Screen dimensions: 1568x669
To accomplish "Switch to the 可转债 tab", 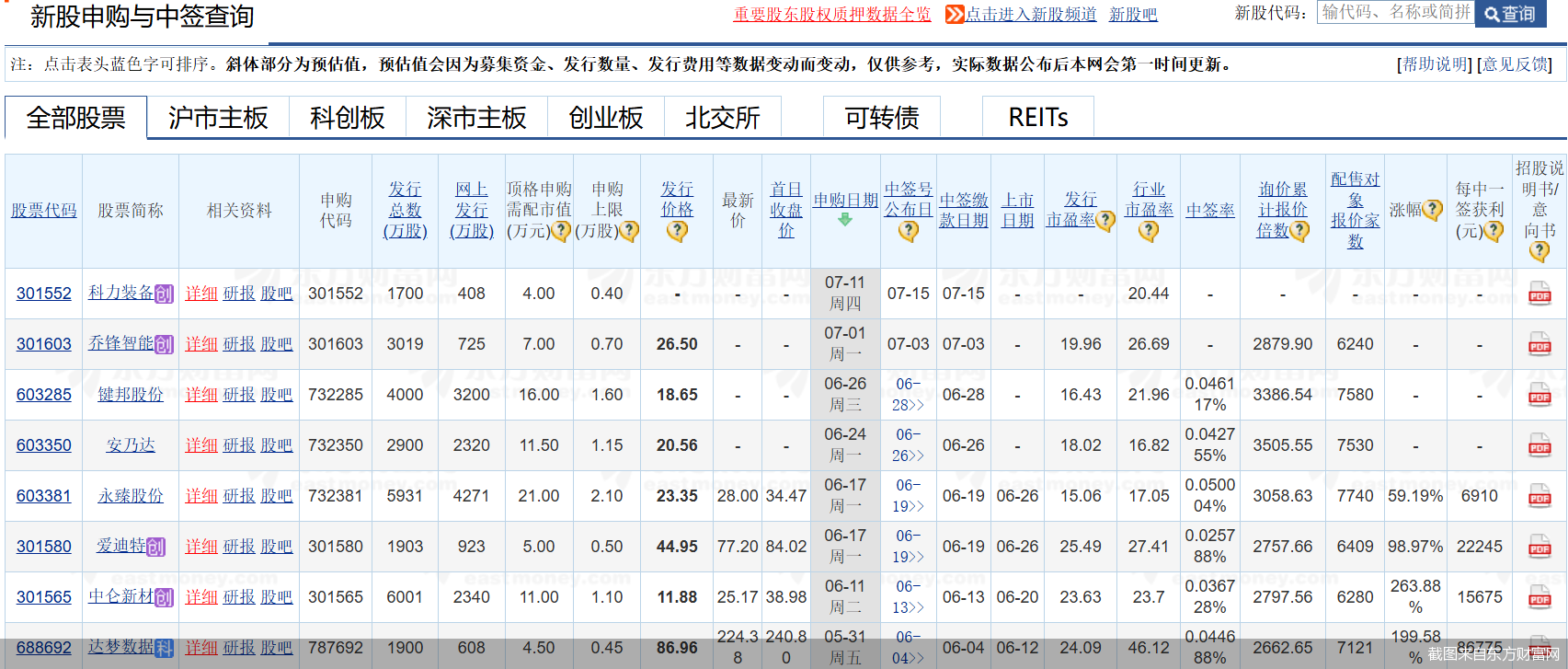I will [x=882, y=118].
